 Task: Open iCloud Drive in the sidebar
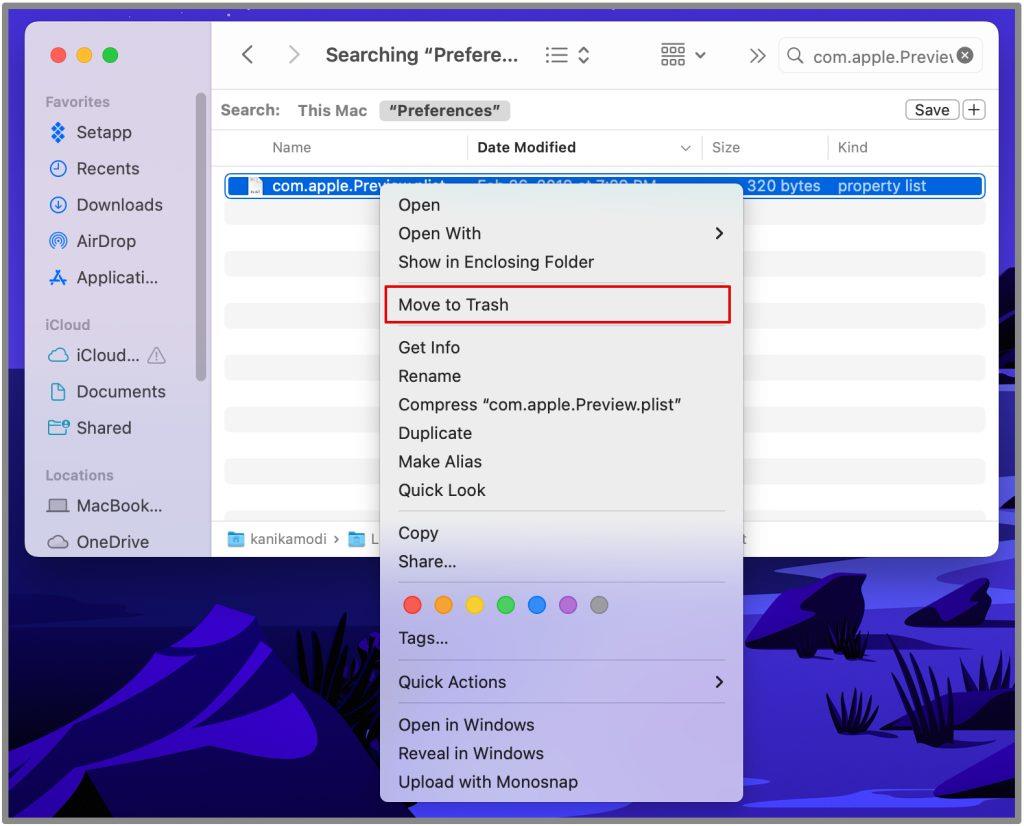(x=94, y=355)
